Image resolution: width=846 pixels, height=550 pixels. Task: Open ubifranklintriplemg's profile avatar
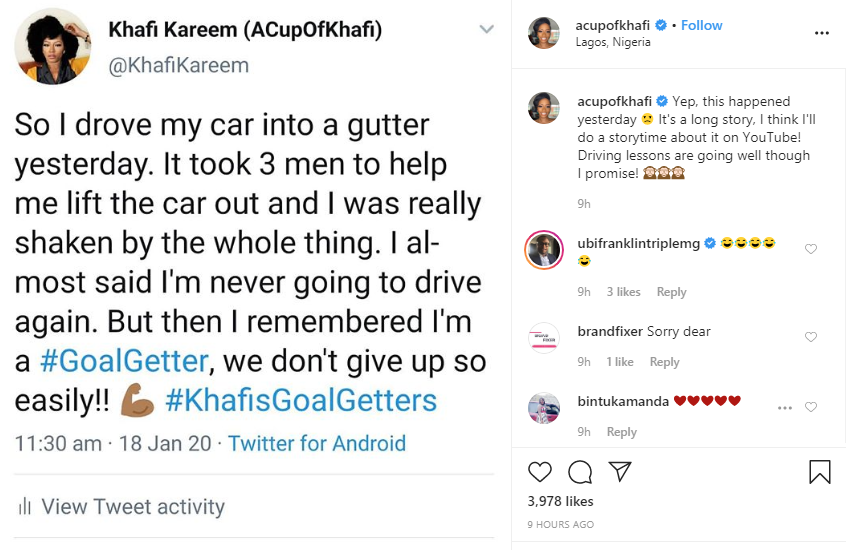pos(543,250)
